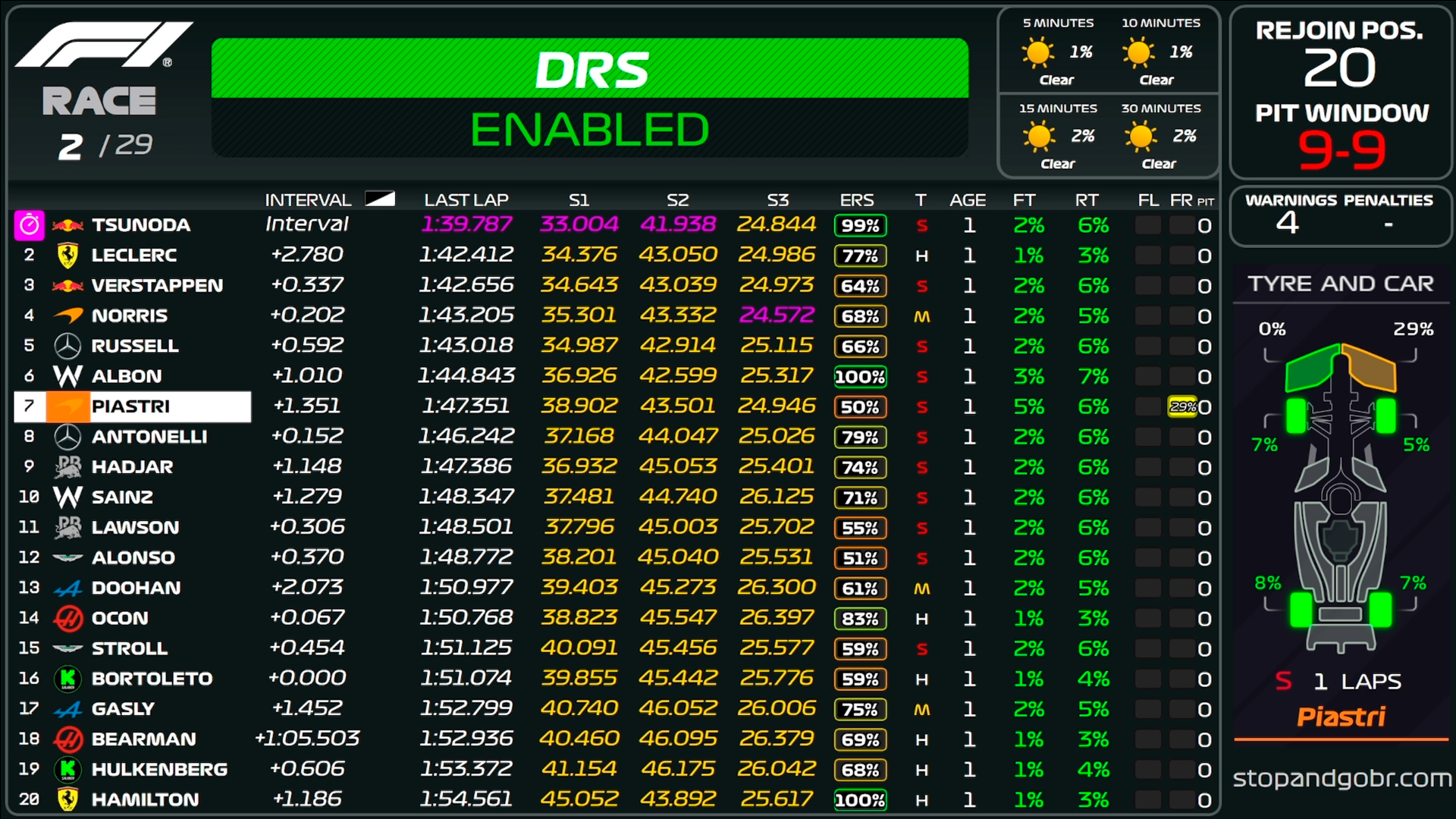The image size is (1456, 819).
Task: Click the sun icon in the 15 minutes forecast
Action: tap(1038, 137)
